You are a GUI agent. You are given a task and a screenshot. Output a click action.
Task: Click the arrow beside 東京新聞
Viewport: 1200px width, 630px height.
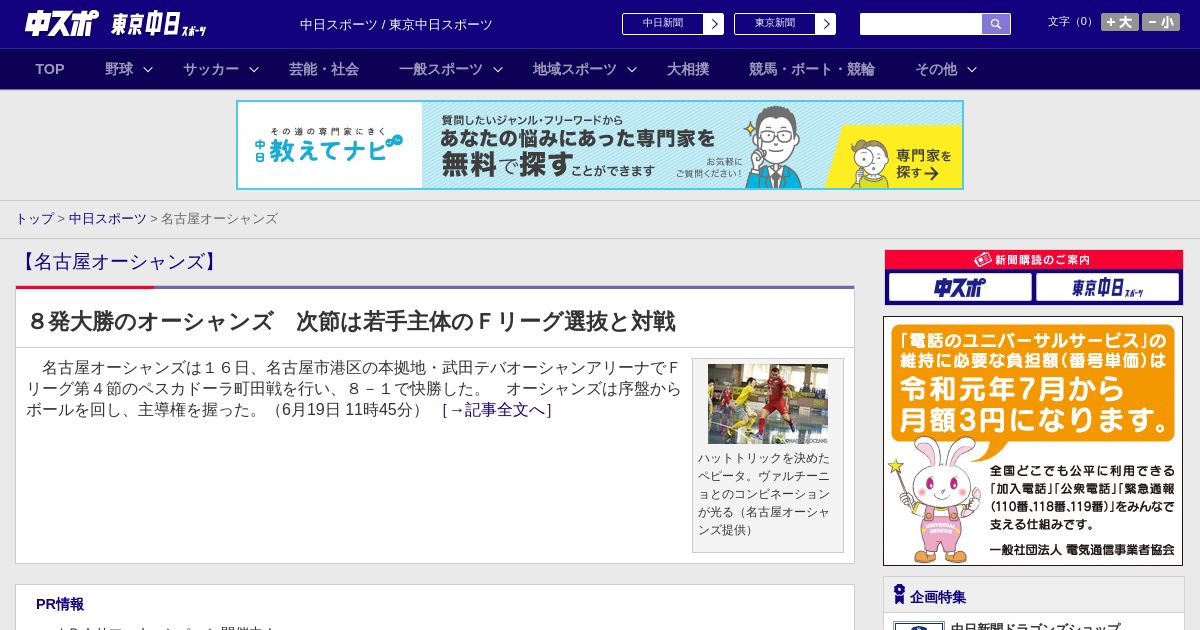click(826, 24)
